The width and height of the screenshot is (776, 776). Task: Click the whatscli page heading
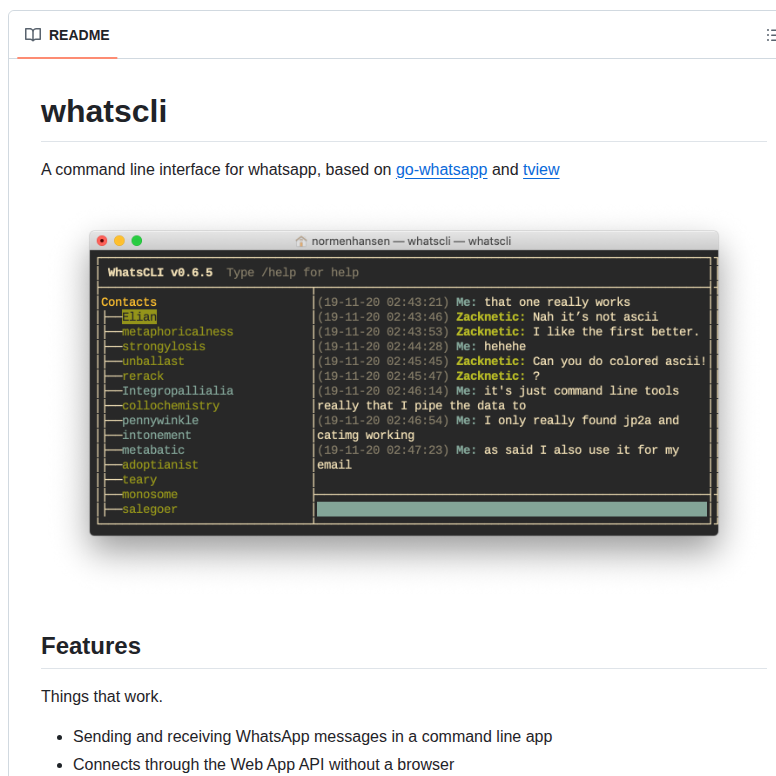[104, 111]
